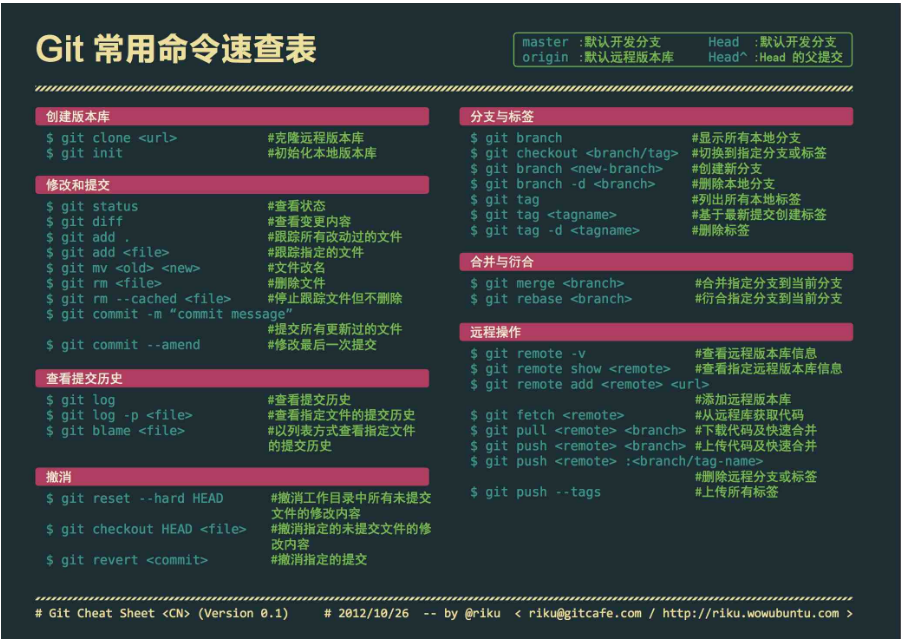Click the 'git init' command line
The image size is (904, 641).
[x=84, y=153]
